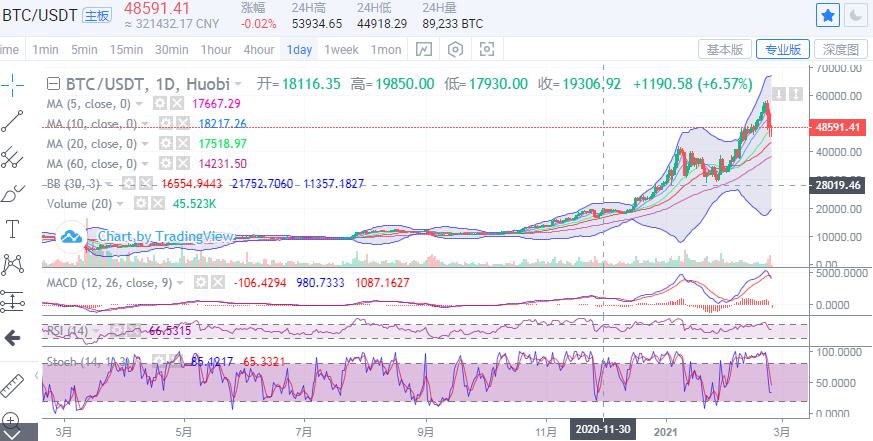
Task: Open chart settings hexagon icon
Action: click(x=456, y=49)
